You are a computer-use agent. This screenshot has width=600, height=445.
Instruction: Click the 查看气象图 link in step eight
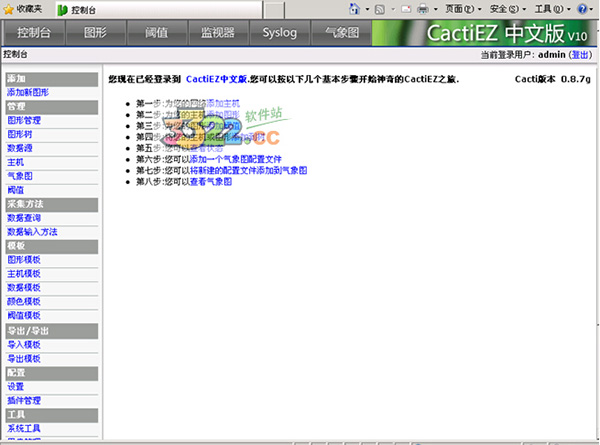click(211, 182)
